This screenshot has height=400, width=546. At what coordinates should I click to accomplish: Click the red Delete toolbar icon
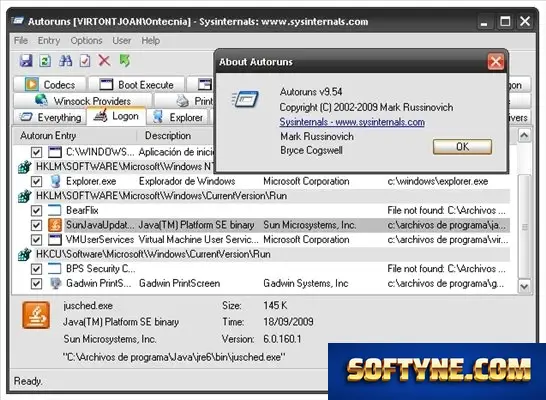point(104,61)
